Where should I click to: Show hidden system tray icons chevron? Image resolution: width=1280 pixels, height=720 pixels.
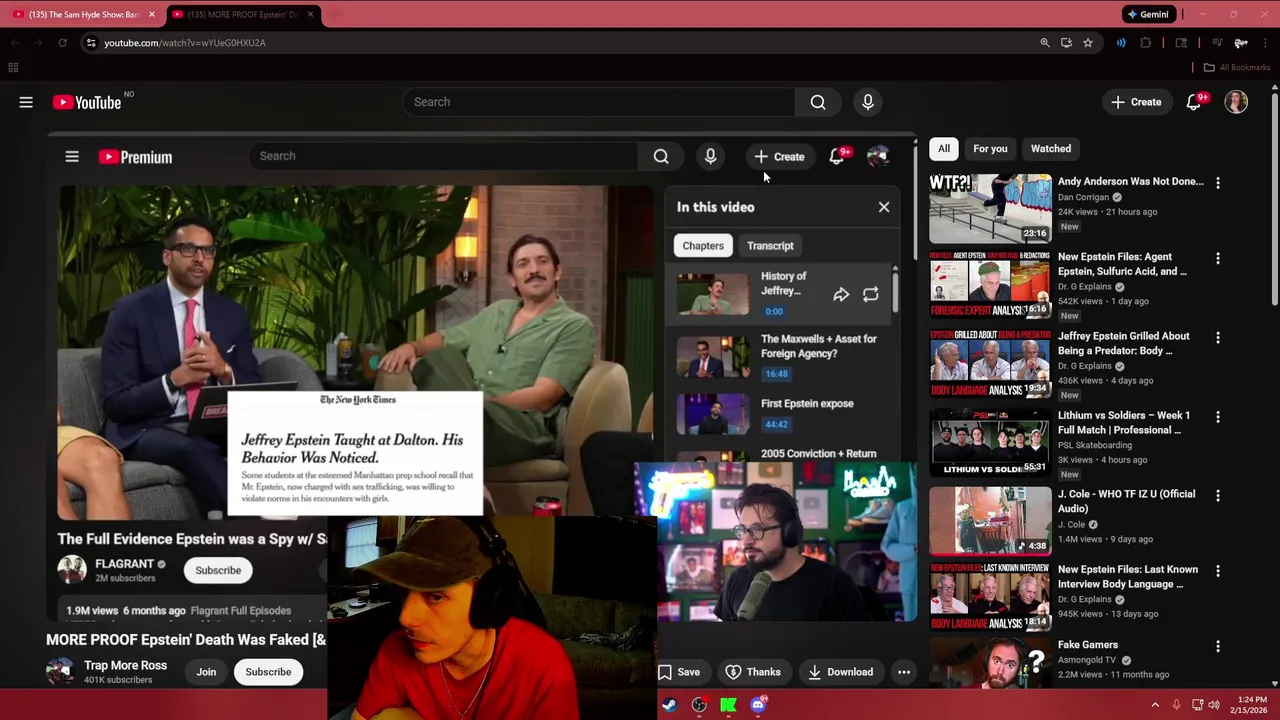click(x=1155, y=705)
